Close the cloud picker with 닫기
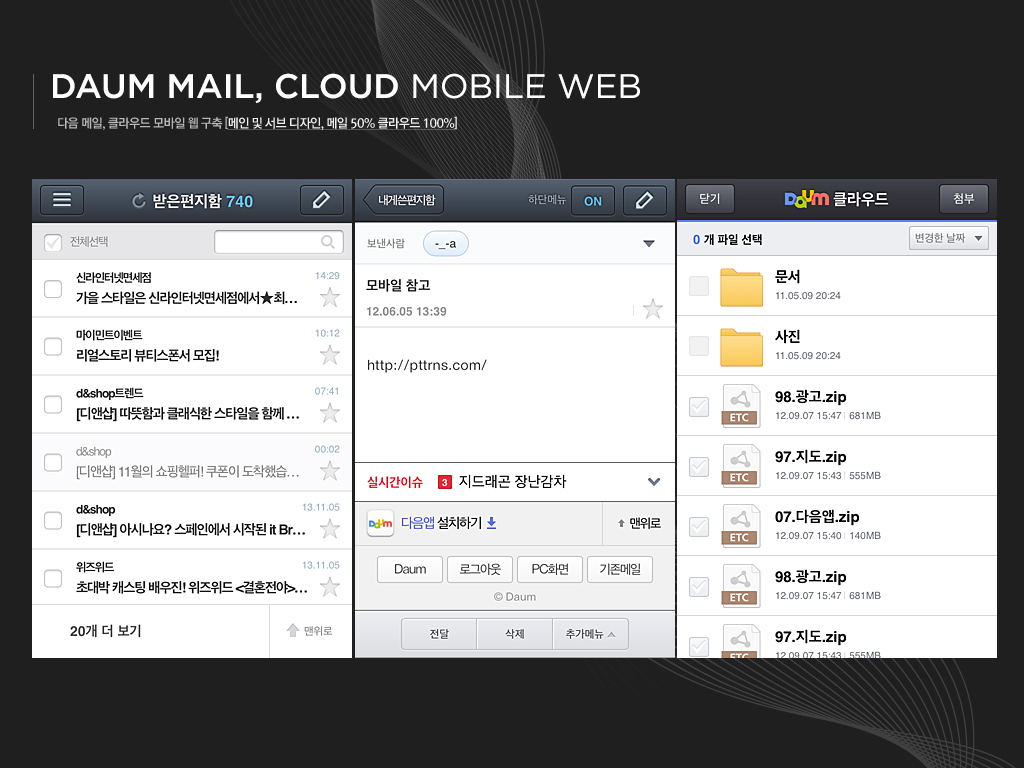This screenshot has height=768, width=1024. pyautogui.click(x=709, y=199)
